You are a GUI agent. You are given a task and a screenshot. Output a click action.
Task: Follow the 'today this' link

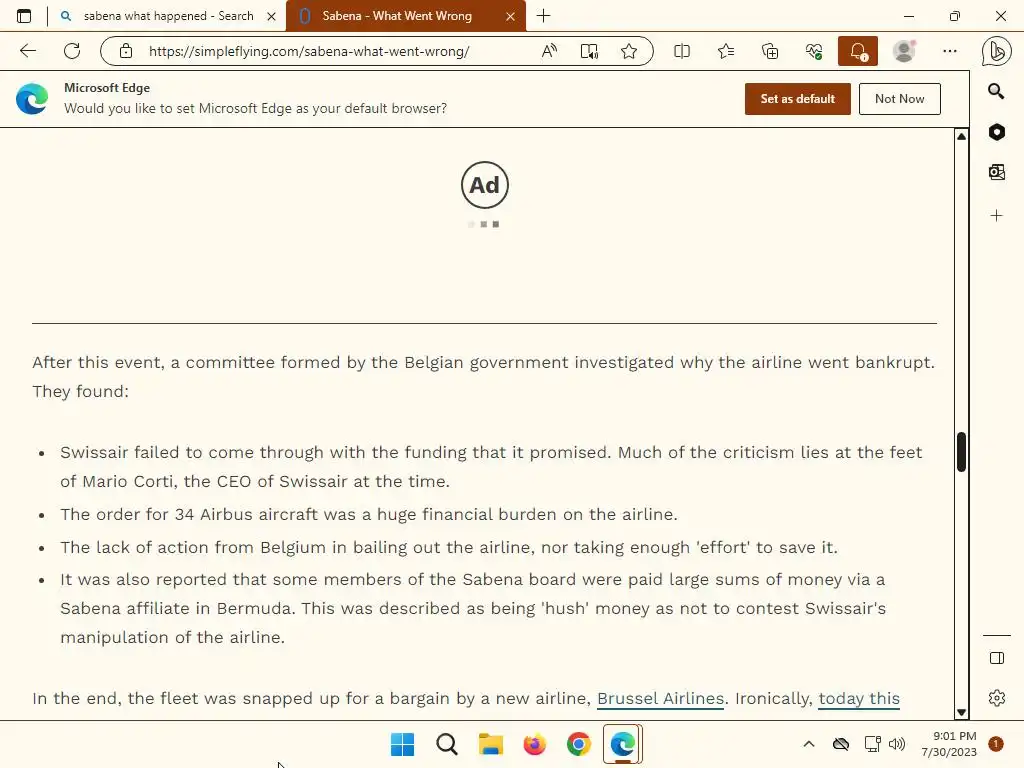tap(859, 698)
